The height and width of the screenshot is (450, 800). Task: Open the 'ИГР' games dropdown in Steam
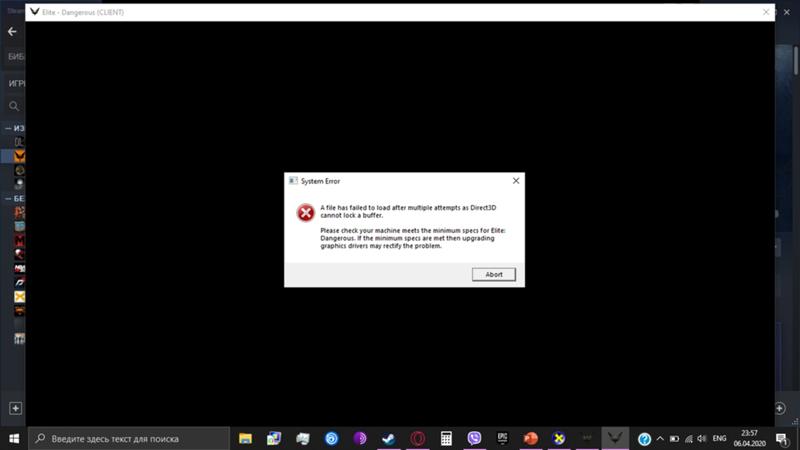pos(16,83)
